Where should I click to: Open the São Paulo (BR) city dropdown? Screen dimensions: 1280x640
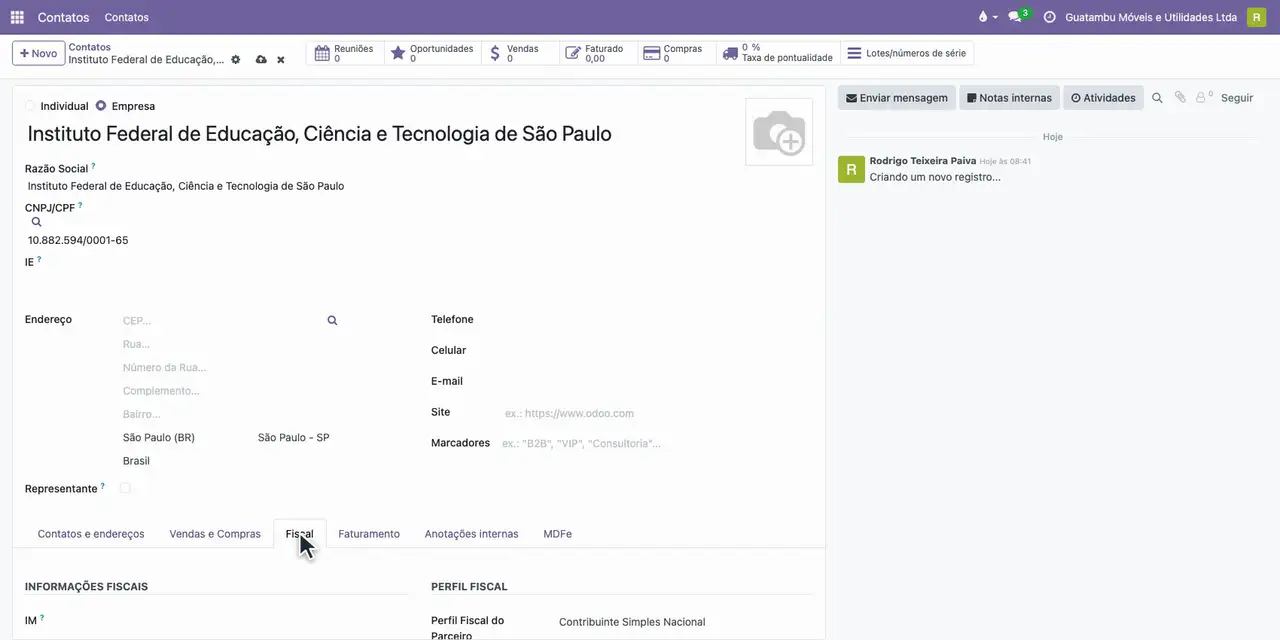coord(185,438)
